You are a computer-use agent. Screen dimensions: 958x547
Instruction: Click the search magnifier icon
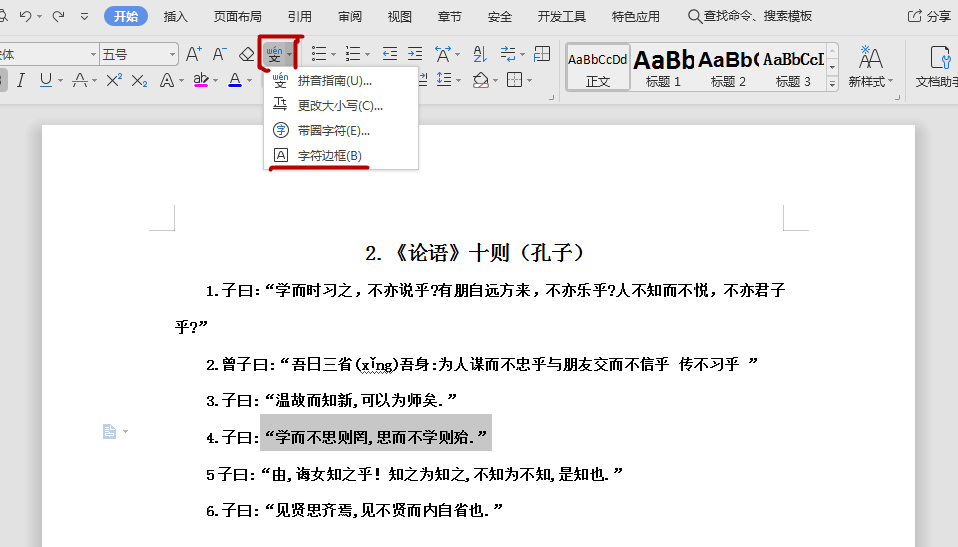(x=695, y=17)
